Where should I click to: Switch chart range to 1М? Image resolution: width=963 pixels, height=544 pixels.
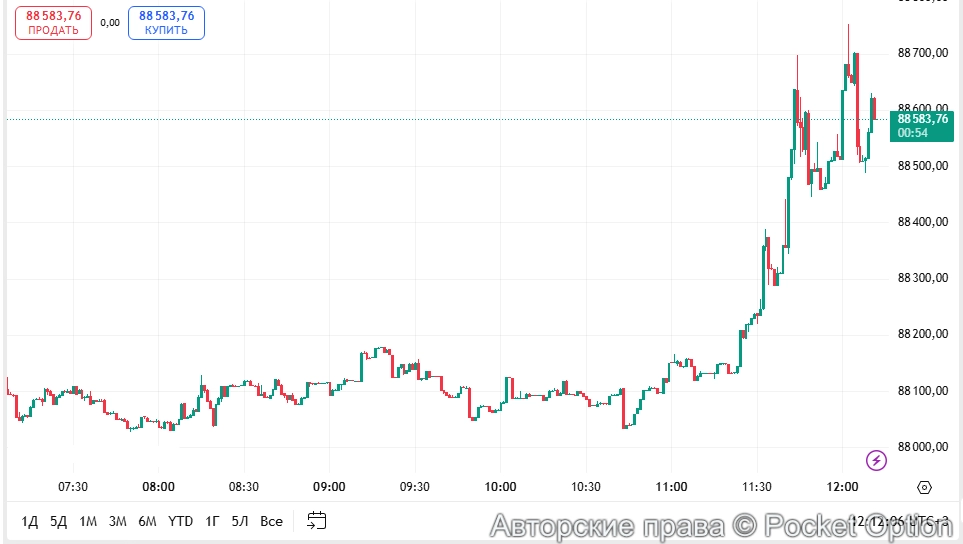[88, 521]
